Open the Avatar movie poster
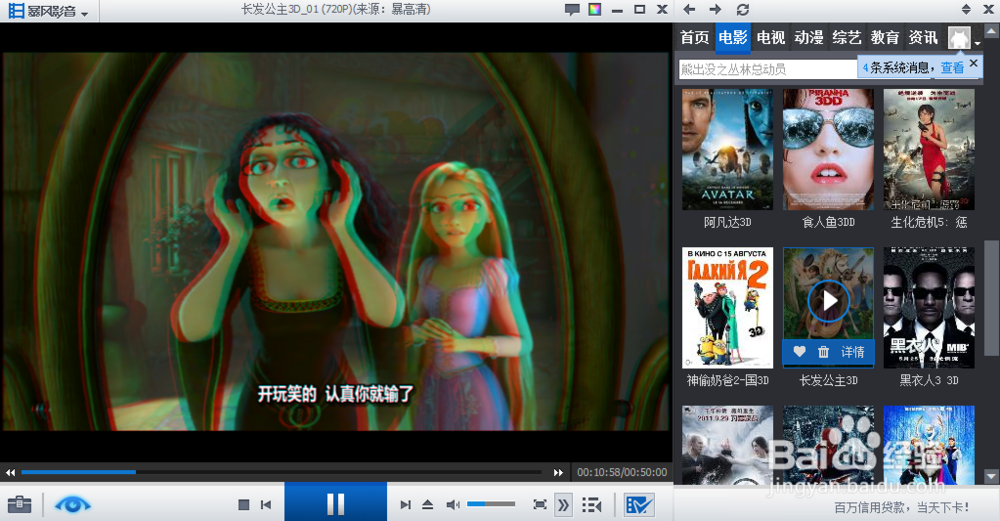The height and width of the screenshot is (521, 1000). (727, 149)
